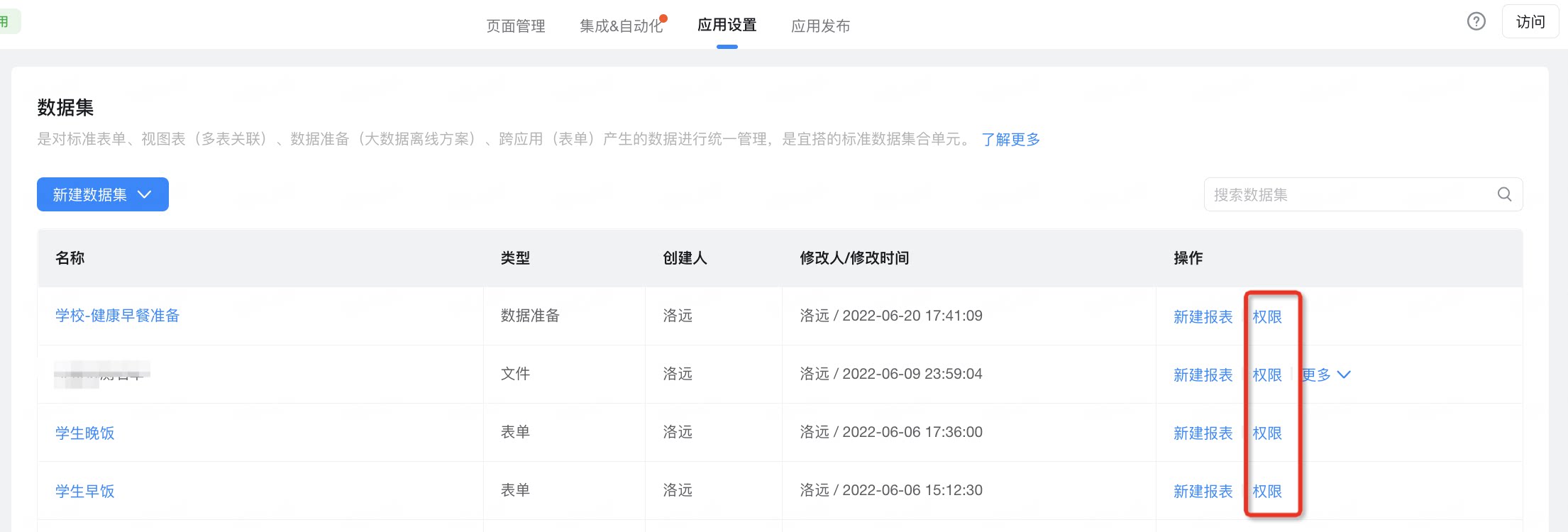This screenshot has height=532, width=1568.
Task: Focus the 搜索数据集 search field
Action: (x=1363, y=194)
